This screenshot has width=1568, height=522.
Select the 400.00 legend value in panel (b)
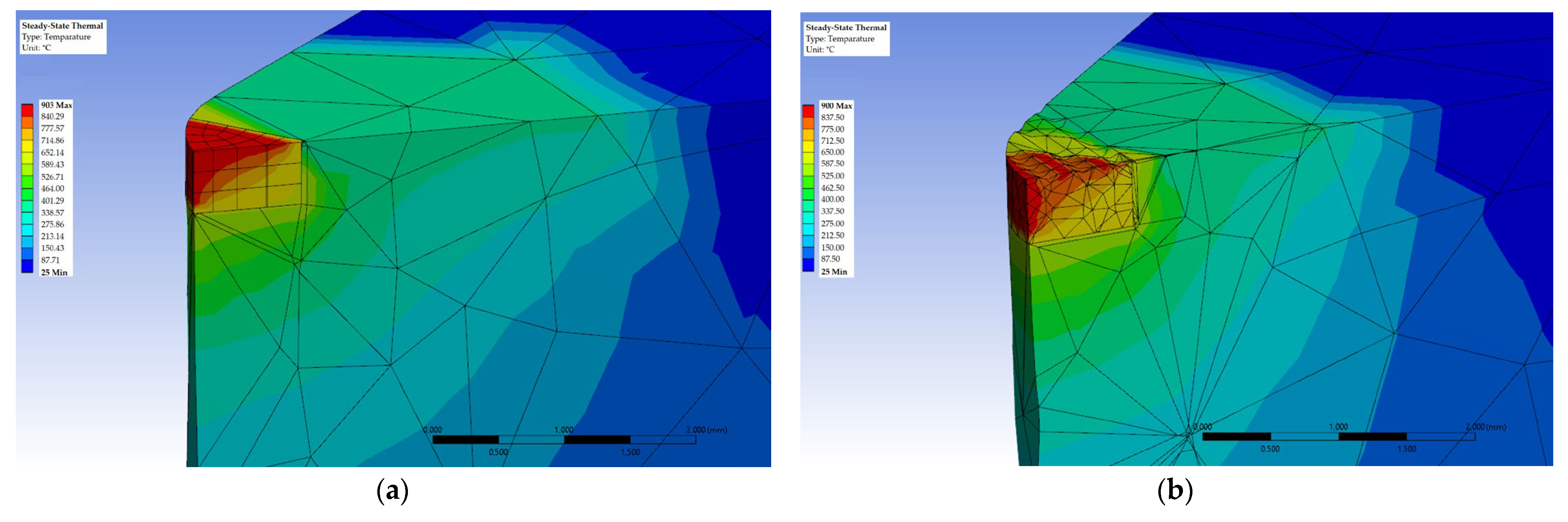point(832,199)
